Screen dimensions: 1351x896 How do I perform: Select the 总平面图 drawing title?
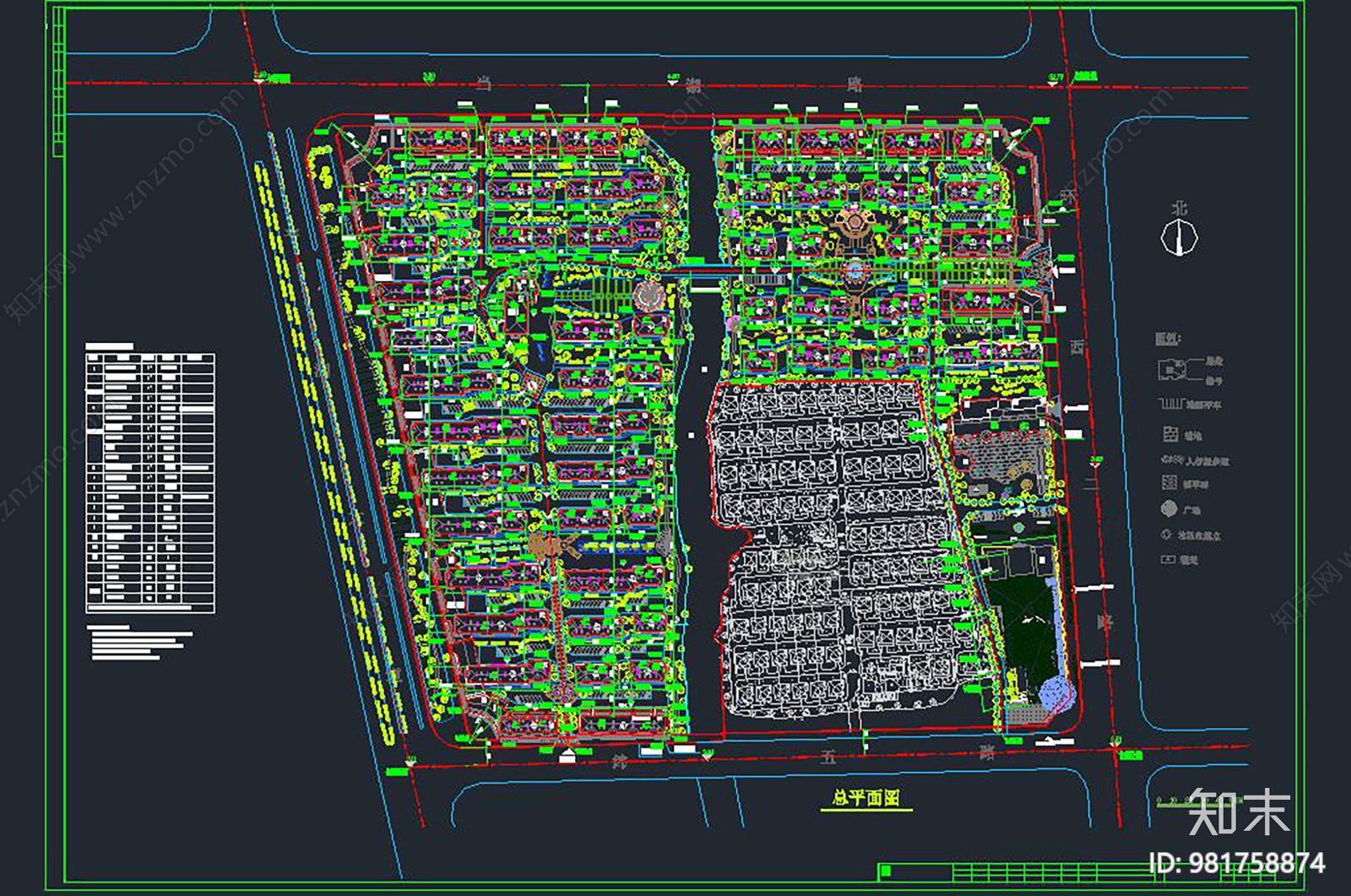[865, 797]
